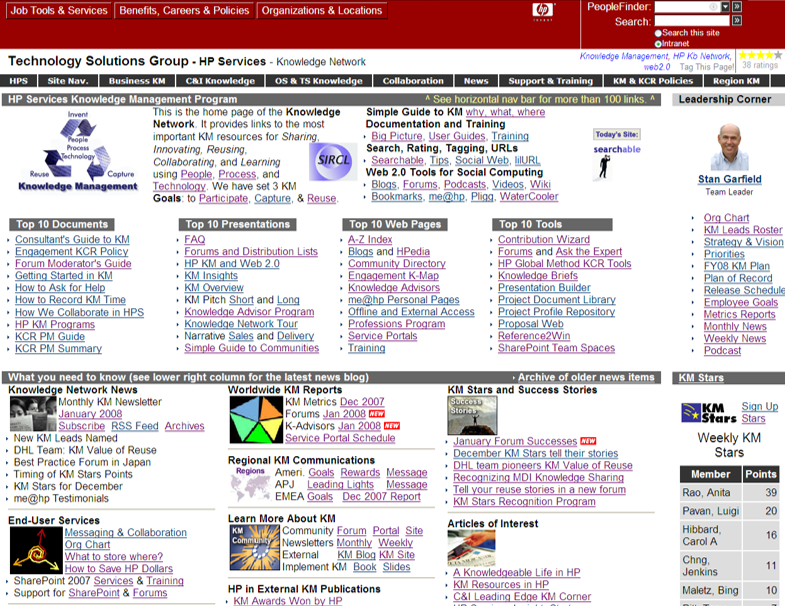Open Job Tools & Services menu
This screenshot has width=785, height=606.
[x=59, y=11]
